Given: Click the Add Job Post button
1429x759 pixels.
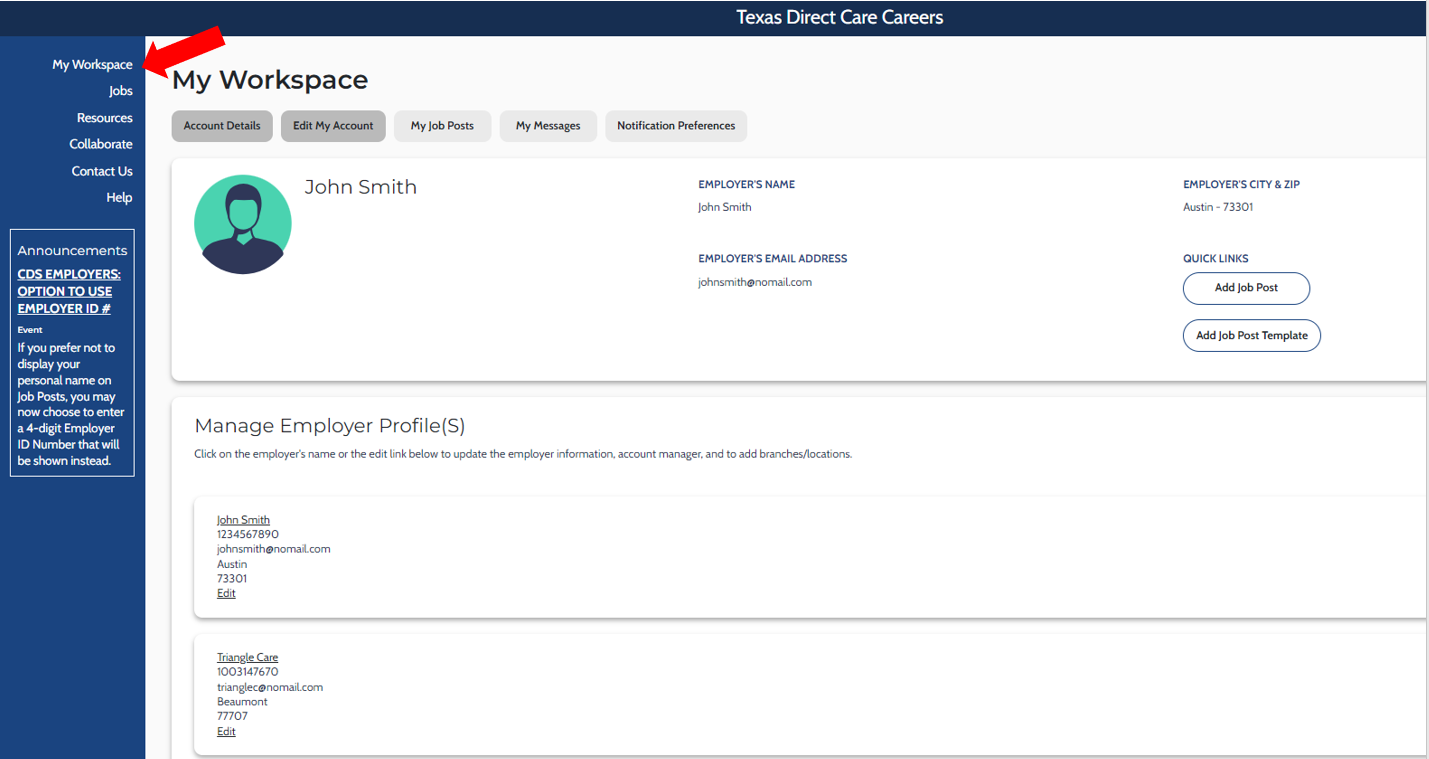Looking at the screenshot, I should [x=1246, y=288].
